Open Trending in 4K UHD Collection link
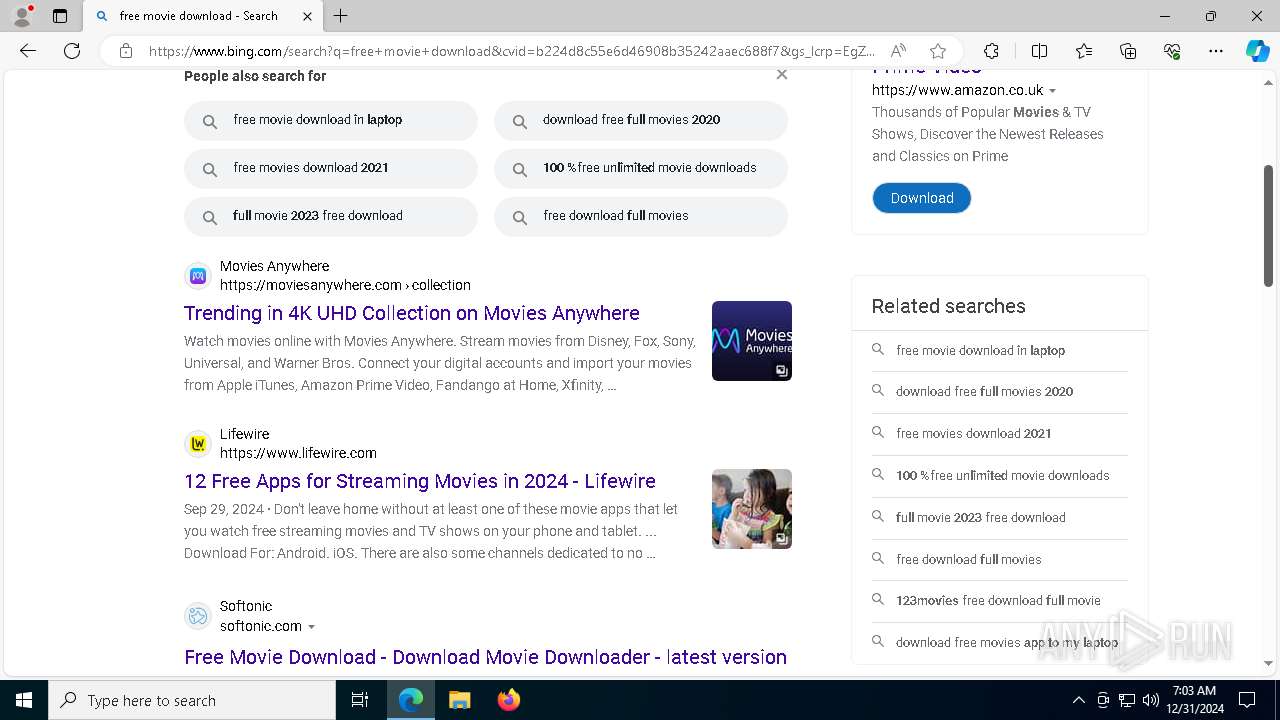The width and height of the screenshot is (1280, 720). 412,313
